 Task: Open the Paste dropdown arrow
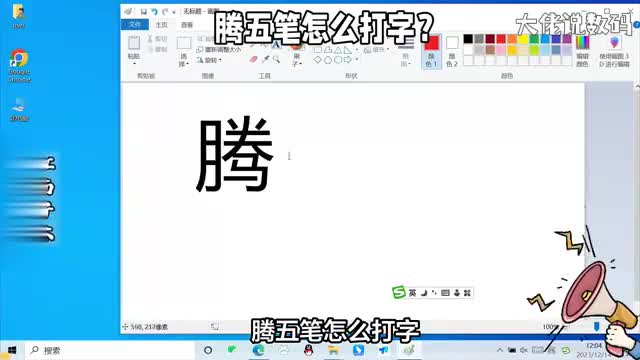[x=134, y=63]
